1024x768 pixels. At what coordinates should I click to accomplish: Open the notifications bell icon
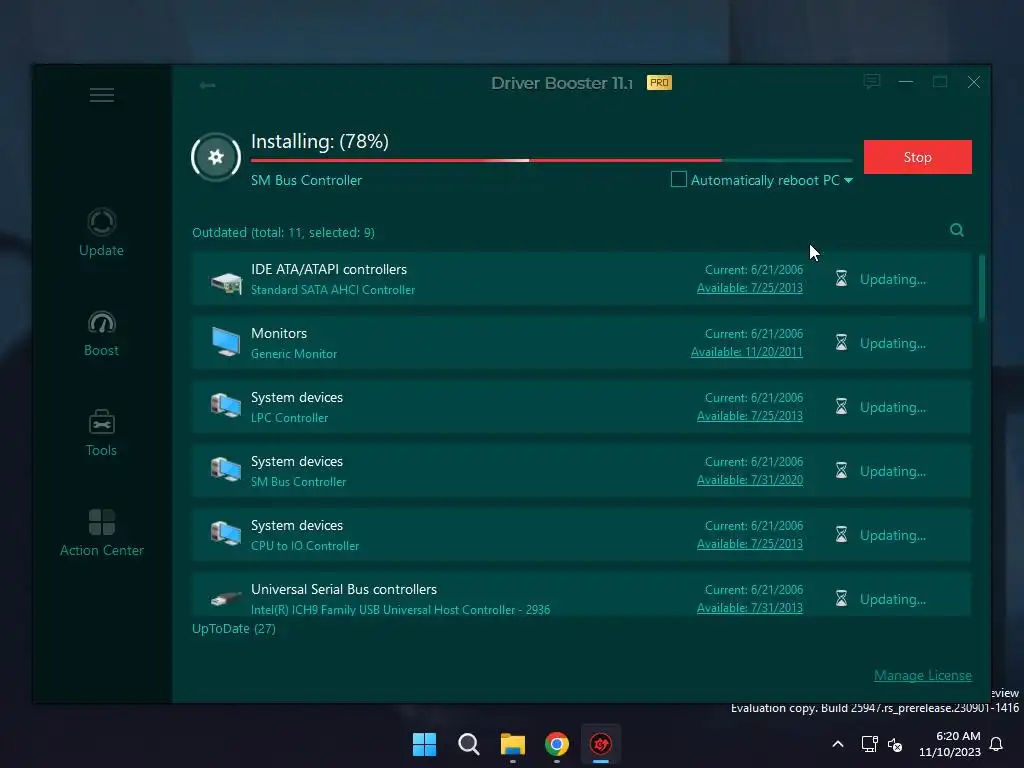pos(997,744)
